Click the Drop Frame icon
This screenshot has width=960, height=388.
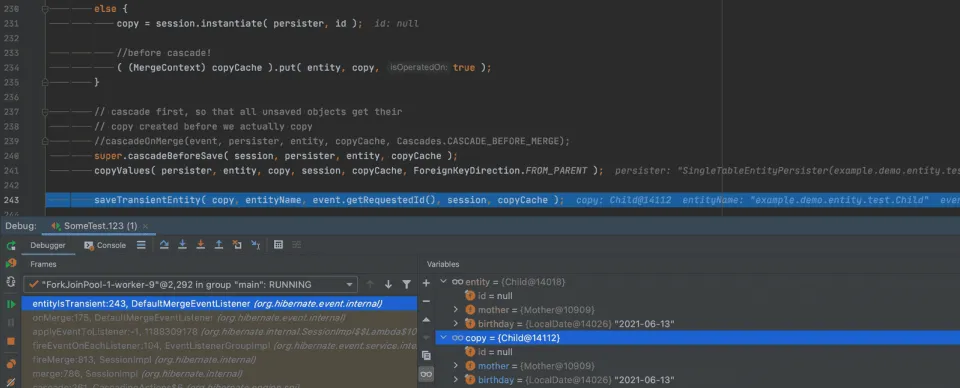(x=237, y=245)
